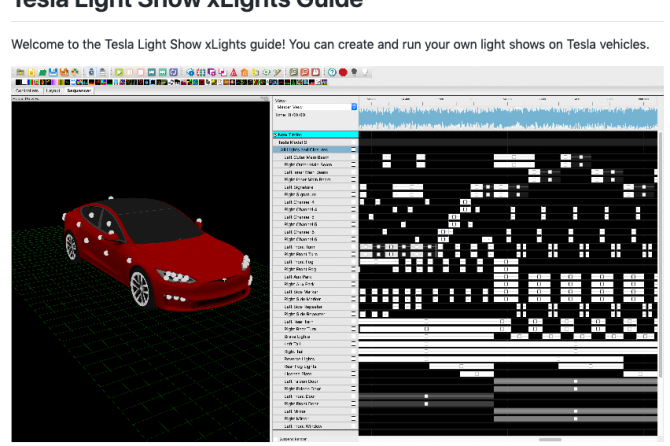Select the Rear Fog Lights row
Image resolution: width=670 pixels, height=446 pixels.
(x=315, y=367)
